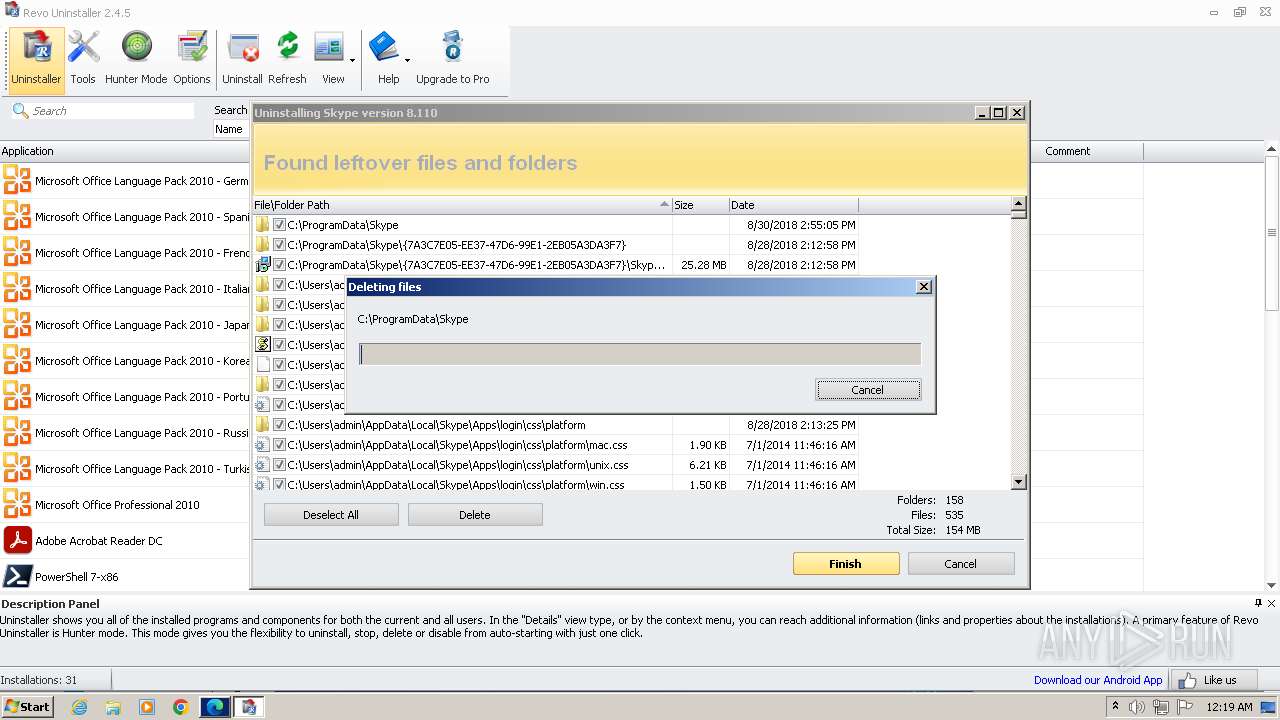Click the View toolbar icon

328,48
